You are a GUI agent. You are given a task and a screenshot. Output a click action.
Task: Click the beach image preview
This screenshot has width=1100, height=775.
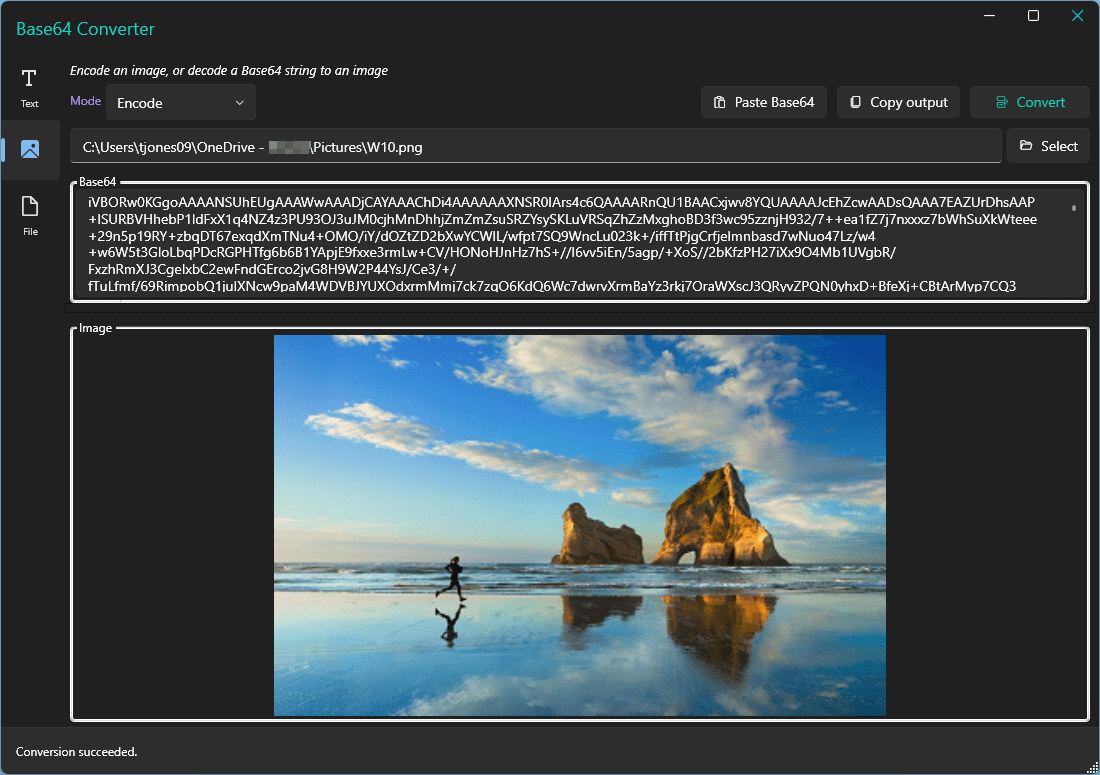(x=579, y=525)
